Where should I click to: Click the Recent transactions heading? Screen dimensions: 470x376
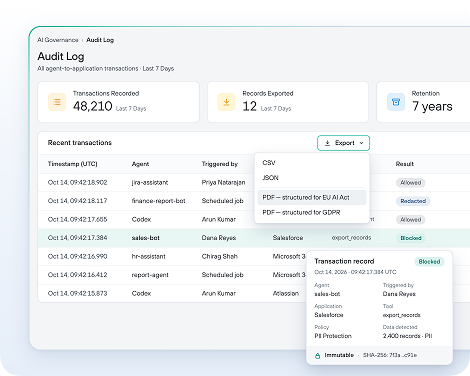(80, 143)
